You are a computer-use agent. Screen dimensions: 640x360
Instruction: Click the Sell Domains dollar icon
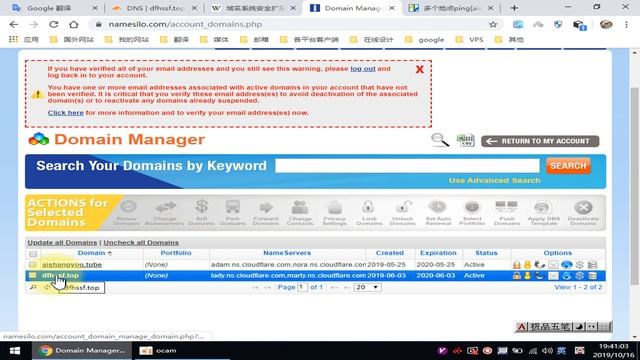click(201, 207)
